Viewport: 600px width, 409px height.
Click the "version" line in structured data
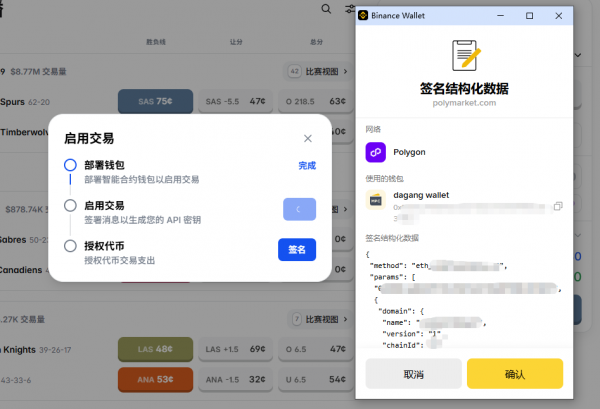tap(411, 334)
